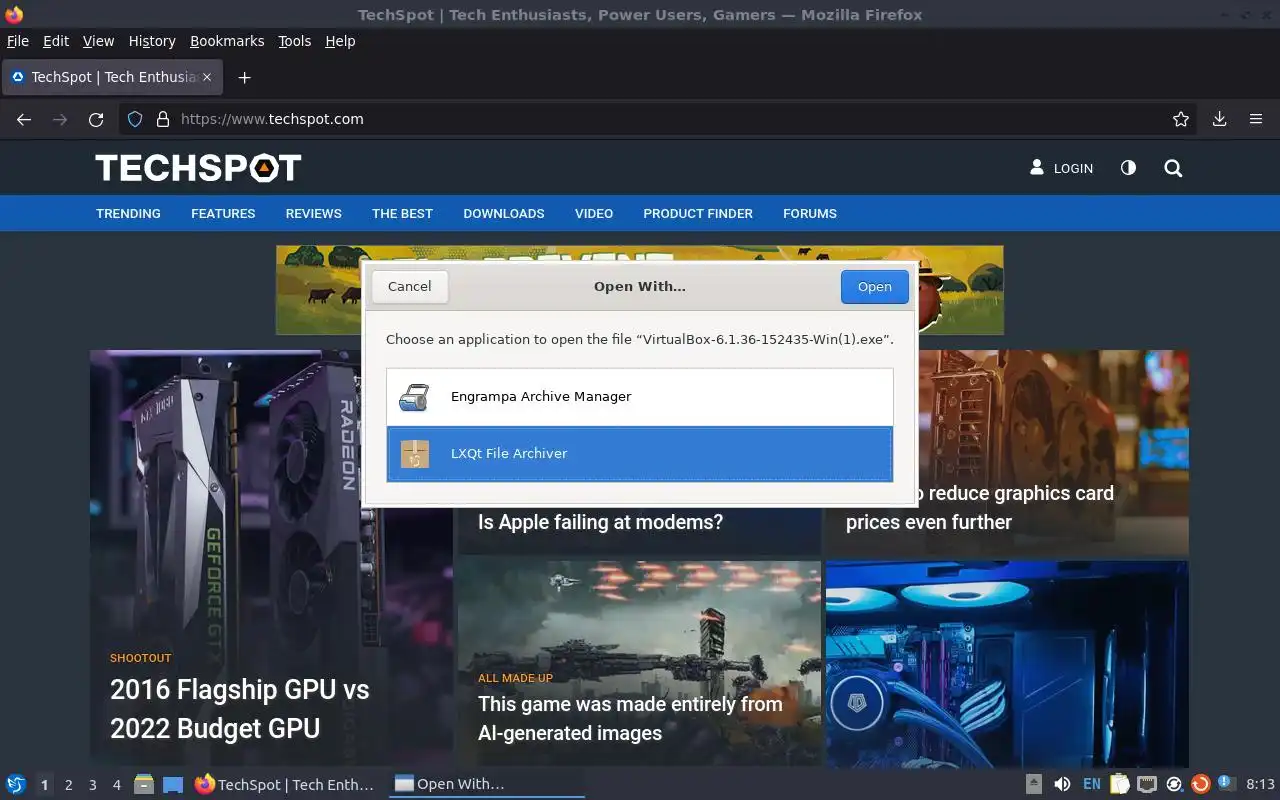This screenshot has width=1280, height=800.
Task: Open the reduce graphics card prices article
Action: click(980, 508)
